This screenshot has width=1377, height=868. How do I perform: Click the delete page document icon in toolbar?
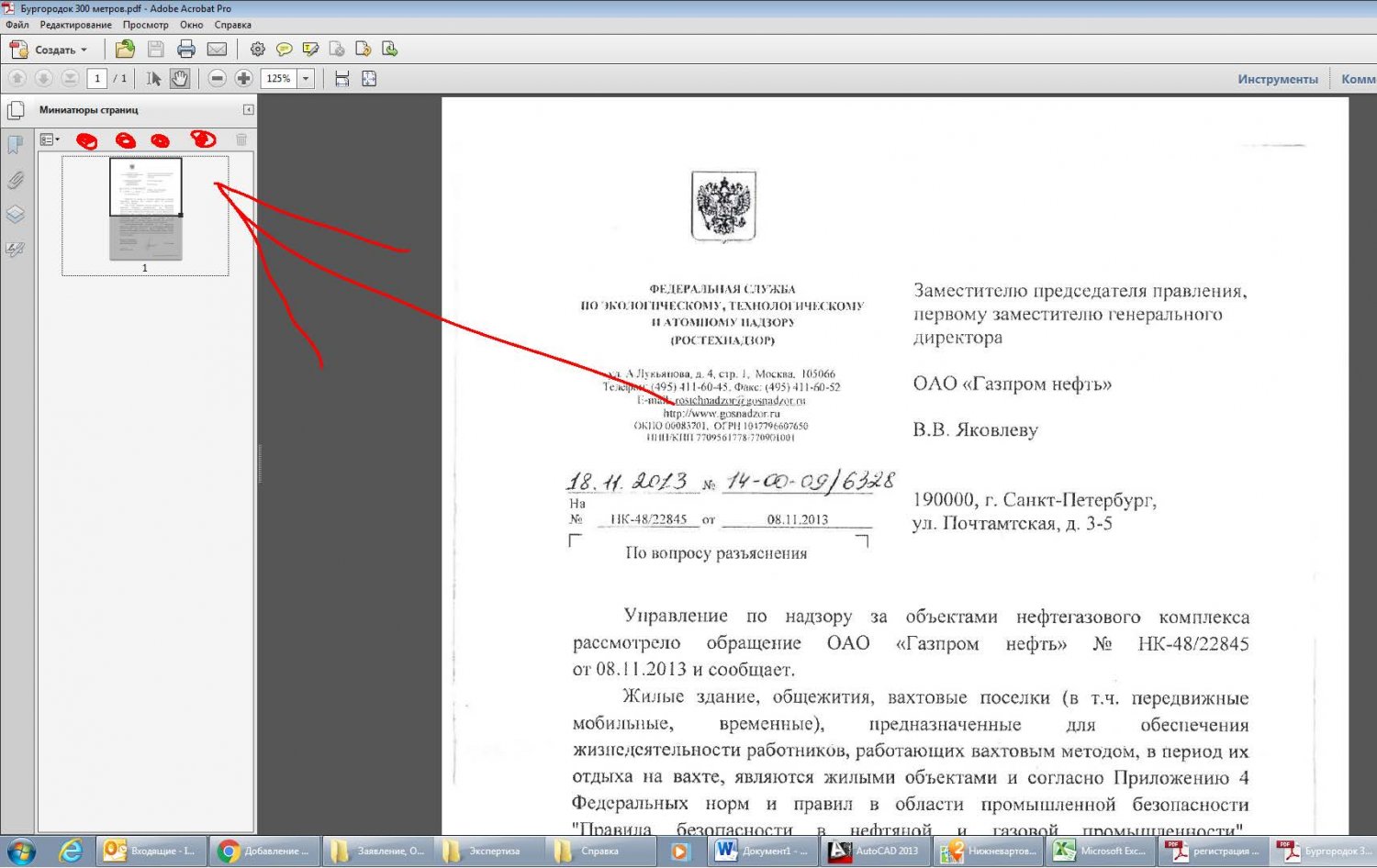coord(337,50)
